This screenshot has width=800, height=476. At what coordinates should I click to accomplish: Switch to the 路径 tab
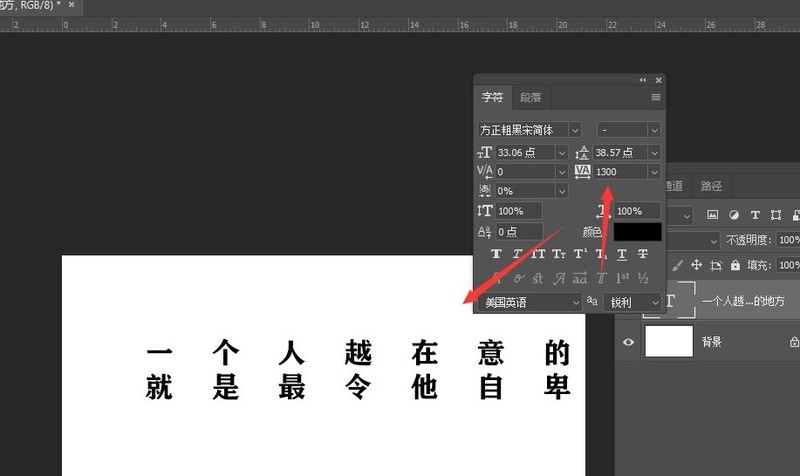click(711, 186)
